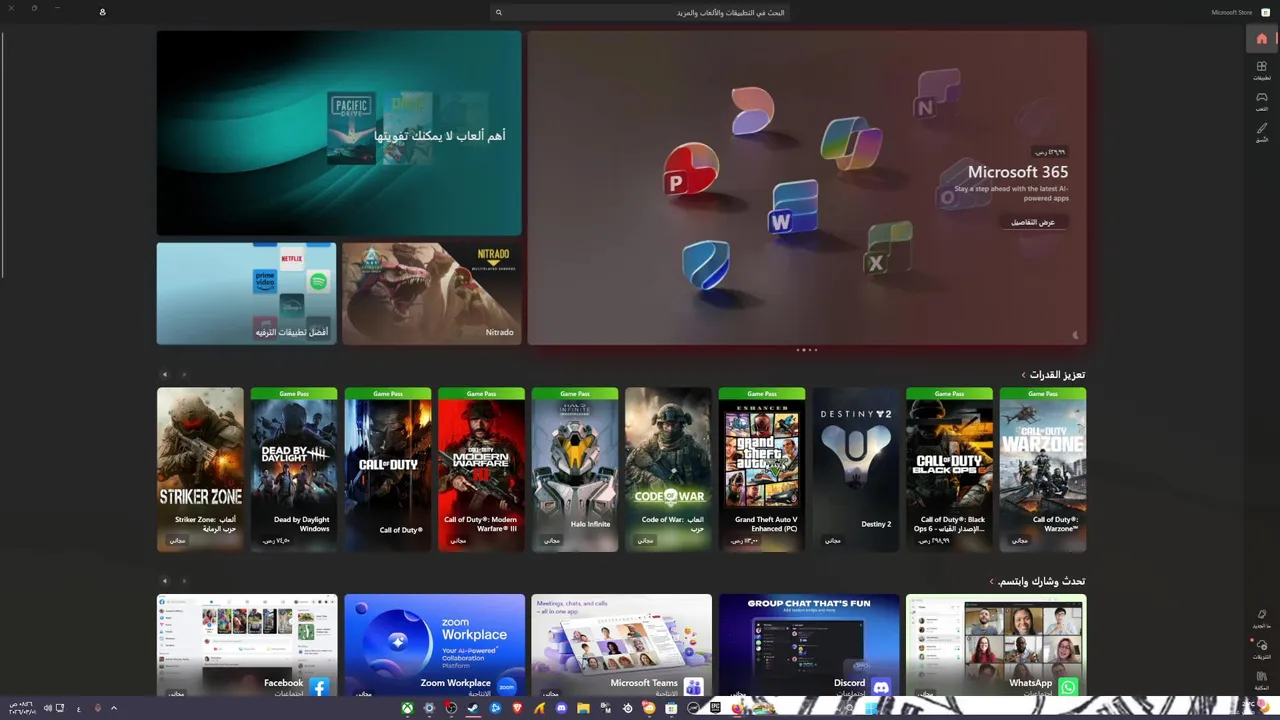The height and width of the screenshot is (720, 1280).
Task: Open Brave browser in the taskbar
Action: pos(517,708)
